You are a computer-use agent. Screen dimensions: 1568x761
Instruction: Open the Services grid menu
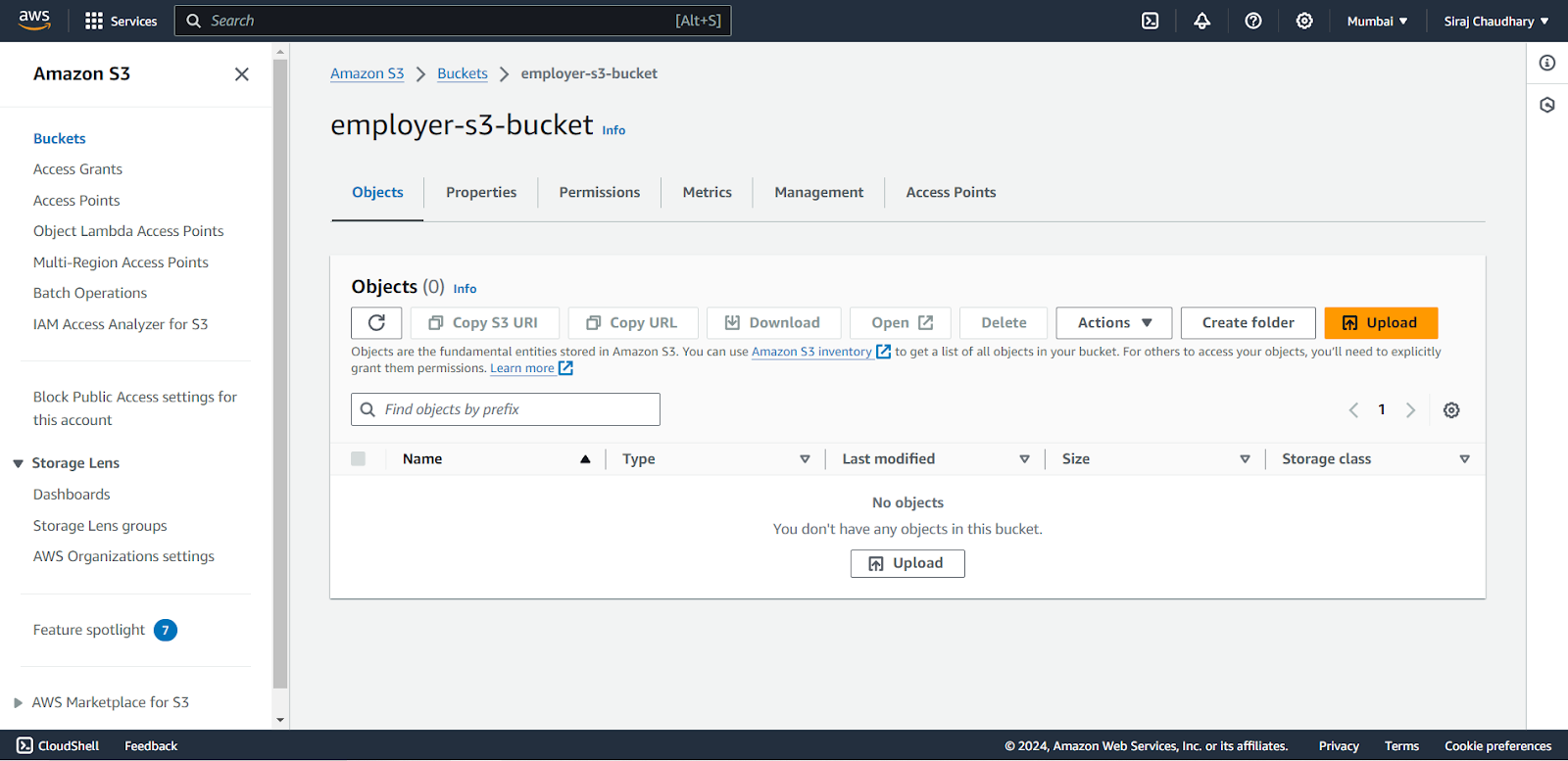(121, 21)
